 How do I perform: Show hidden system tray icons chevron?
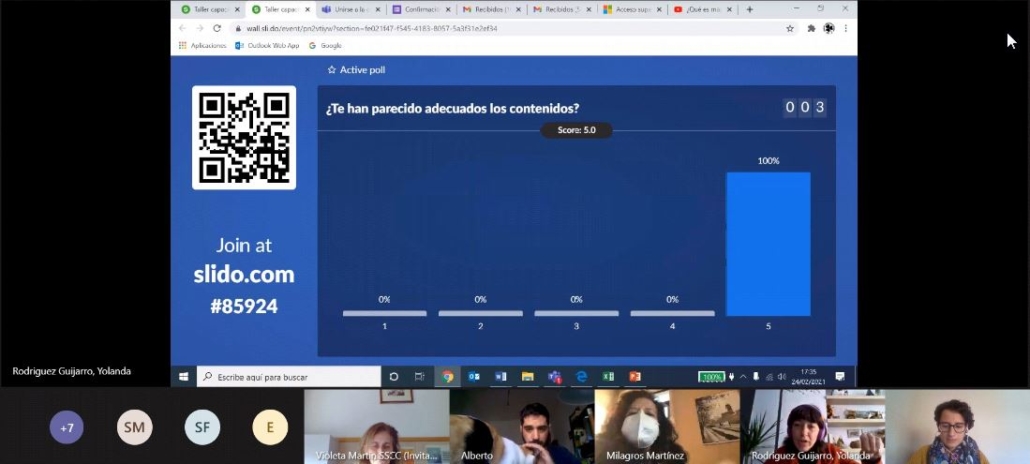(x=743, y=377)
